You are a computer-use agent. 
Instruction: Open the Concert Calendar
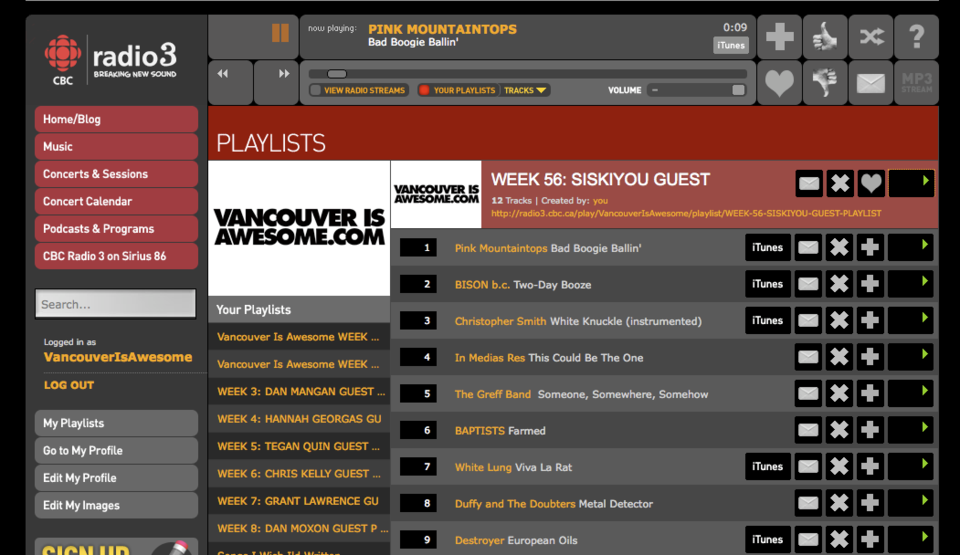pos(116,201)
